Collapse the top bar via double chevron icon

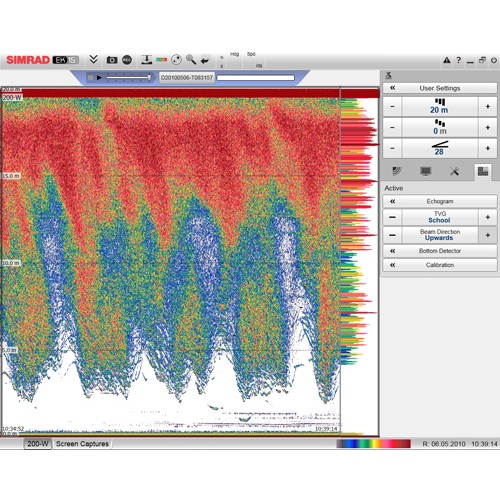94,60
